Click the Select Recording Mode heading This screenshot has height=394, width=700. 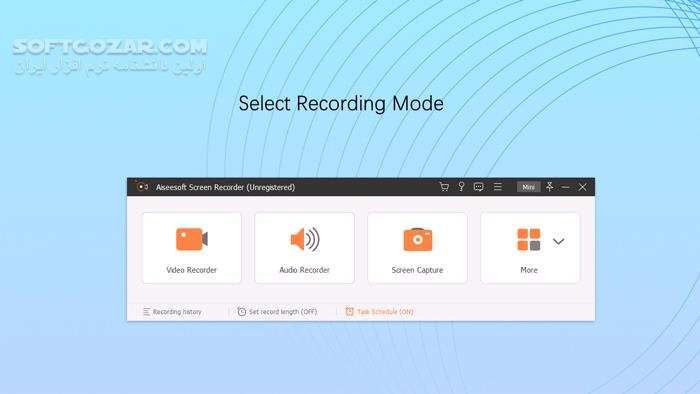pos(341,104)
